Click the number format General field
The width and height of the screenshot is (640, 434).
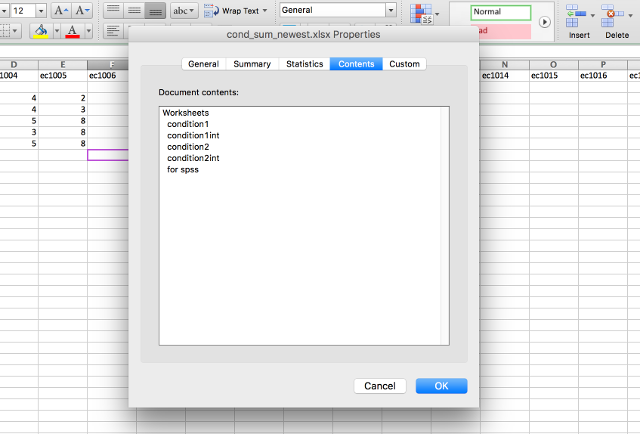pos(332,10)
